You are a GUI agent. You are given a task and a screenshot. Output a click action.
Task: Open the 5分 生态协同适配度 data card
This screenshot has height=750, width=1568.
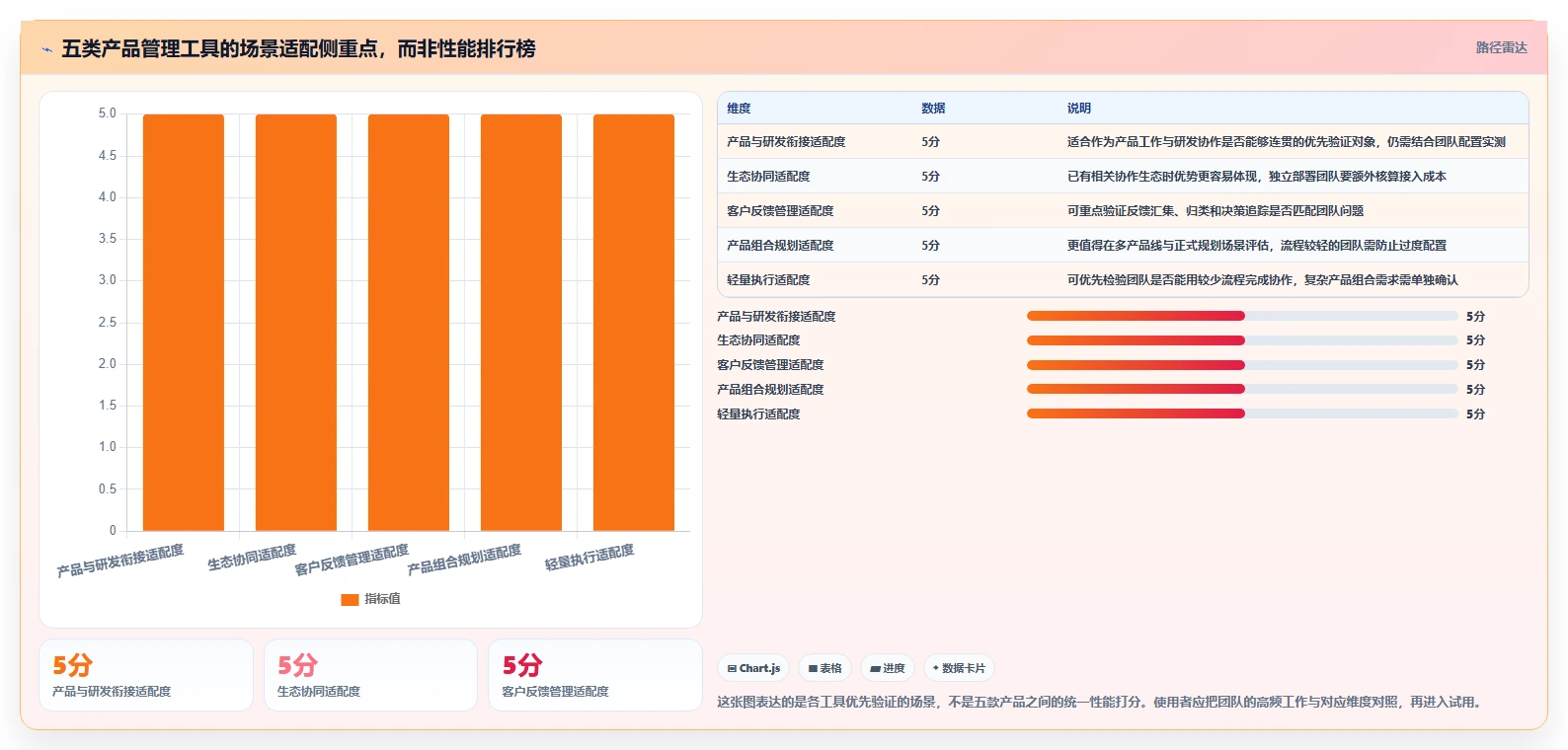pyautogui.click(x=370, y=675)
